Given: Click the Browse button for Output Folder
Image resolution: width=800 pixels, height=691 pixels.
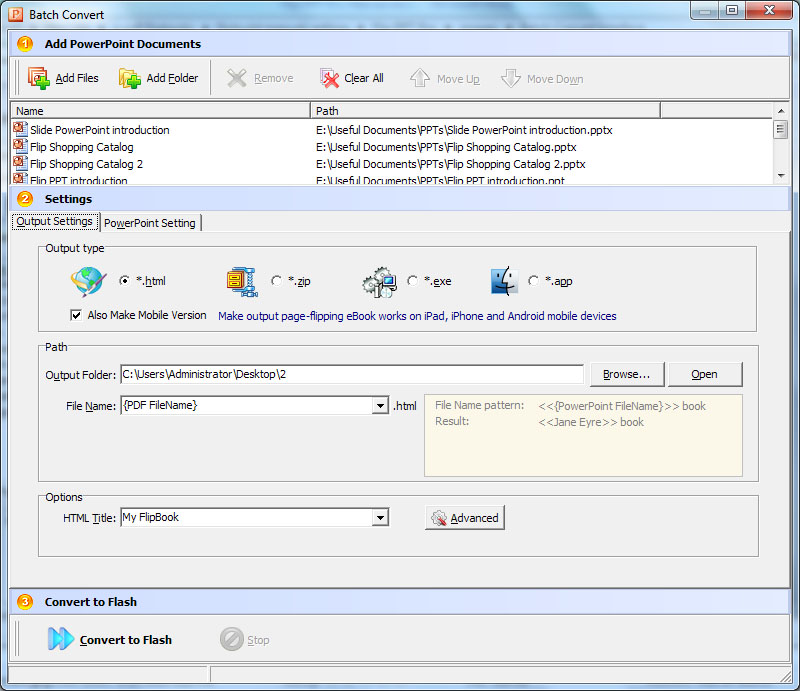Looking at the screenshot, I should pos(627,374).
